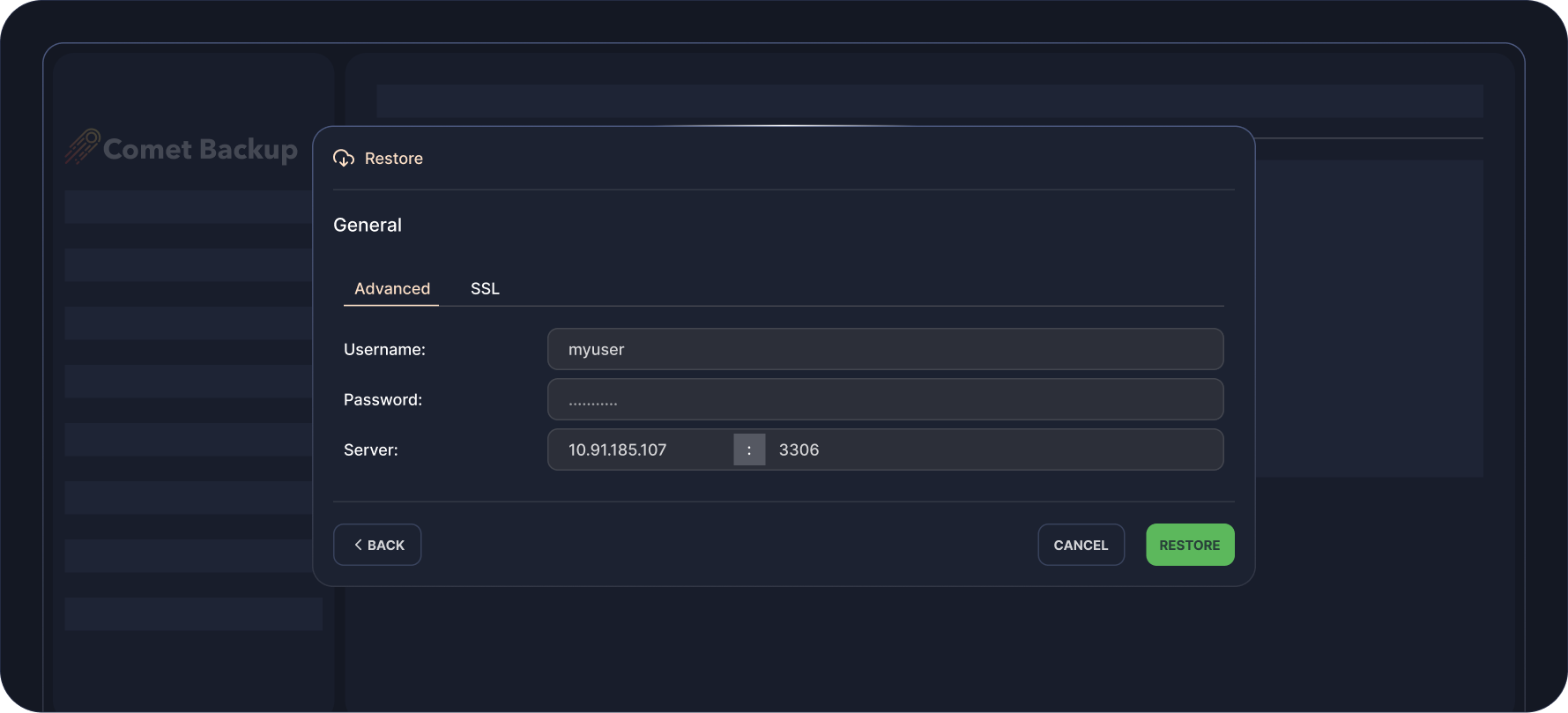The width and height of the screenshot is (1568, 713).
Task: Click the top header bar behind dialog
Action: click(x=929, y=101)
